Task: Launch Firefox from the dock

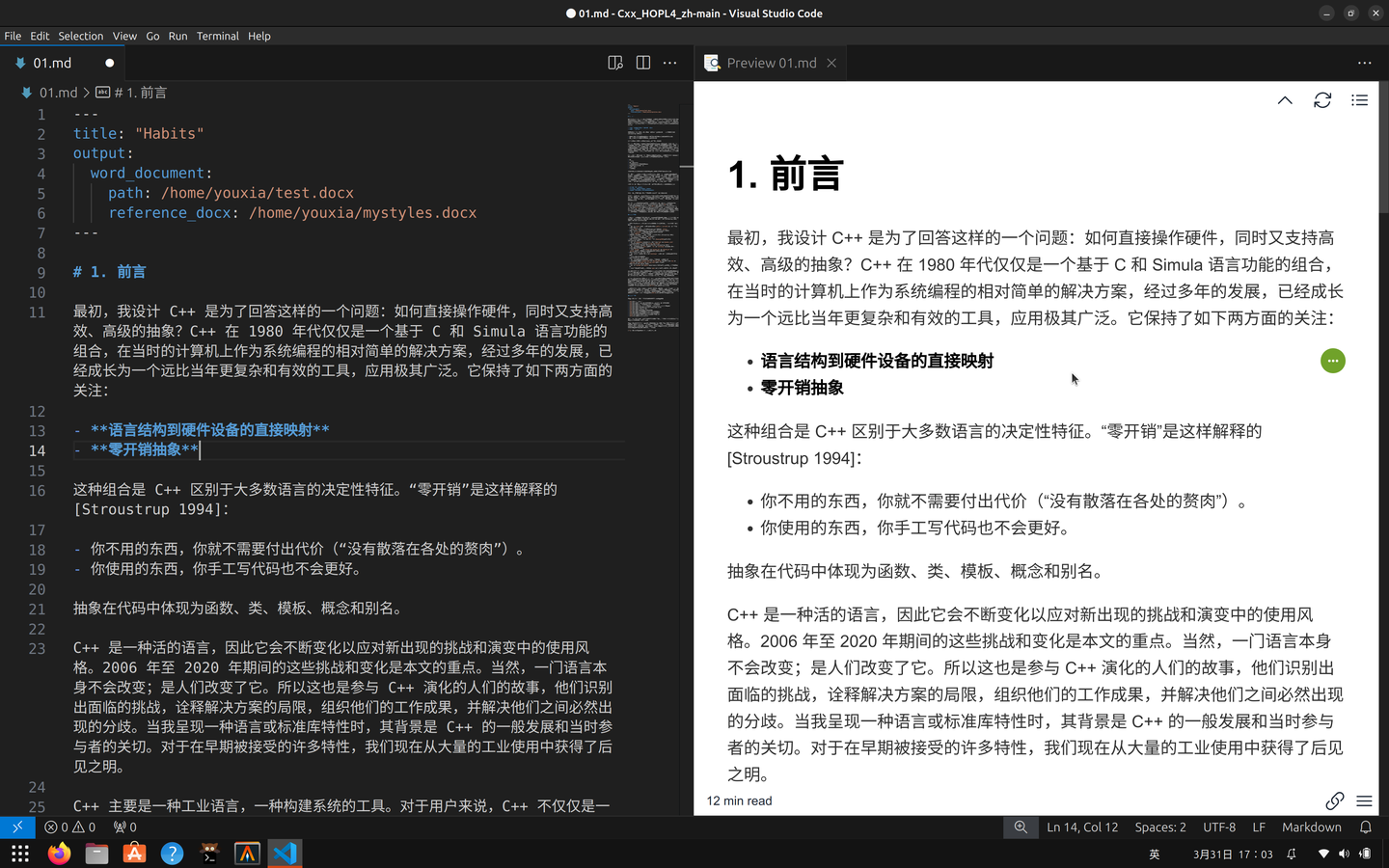Action: pyautogui.click(x=59, y=853)
